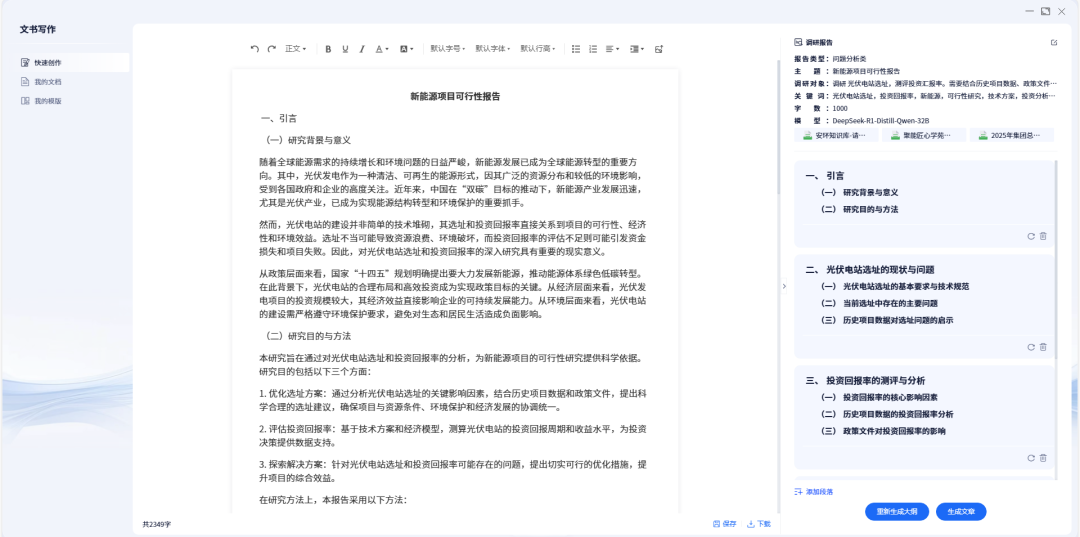Click 添加段落 to add an outline section
This screenshot has width=1080, height=537.
coord(814,492)
